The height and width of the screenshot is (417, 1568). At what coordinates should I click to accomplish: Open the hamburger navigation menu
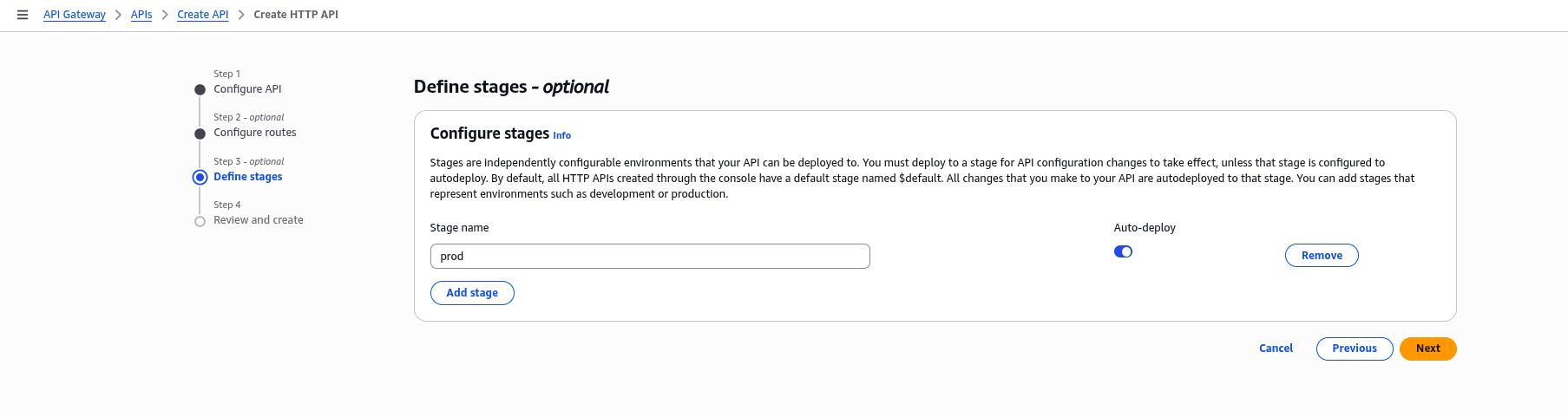click(23, 15)
